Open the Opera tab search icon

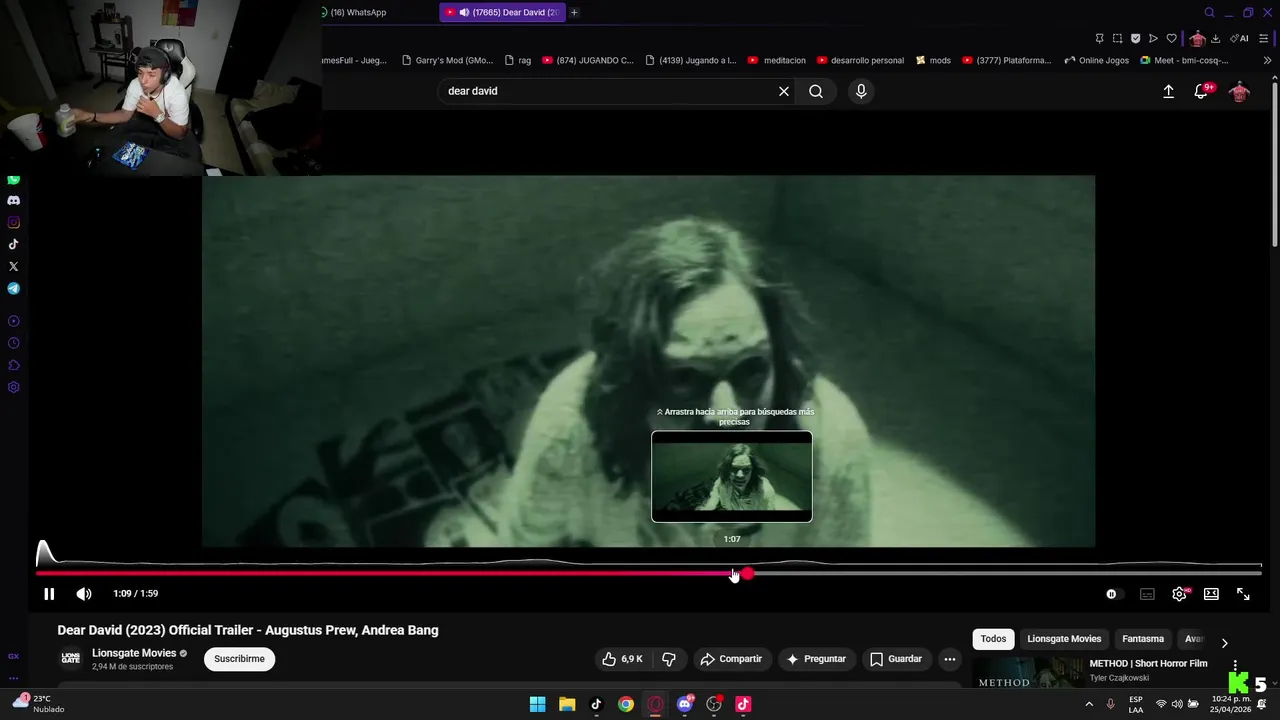(x=1209, y=13)
